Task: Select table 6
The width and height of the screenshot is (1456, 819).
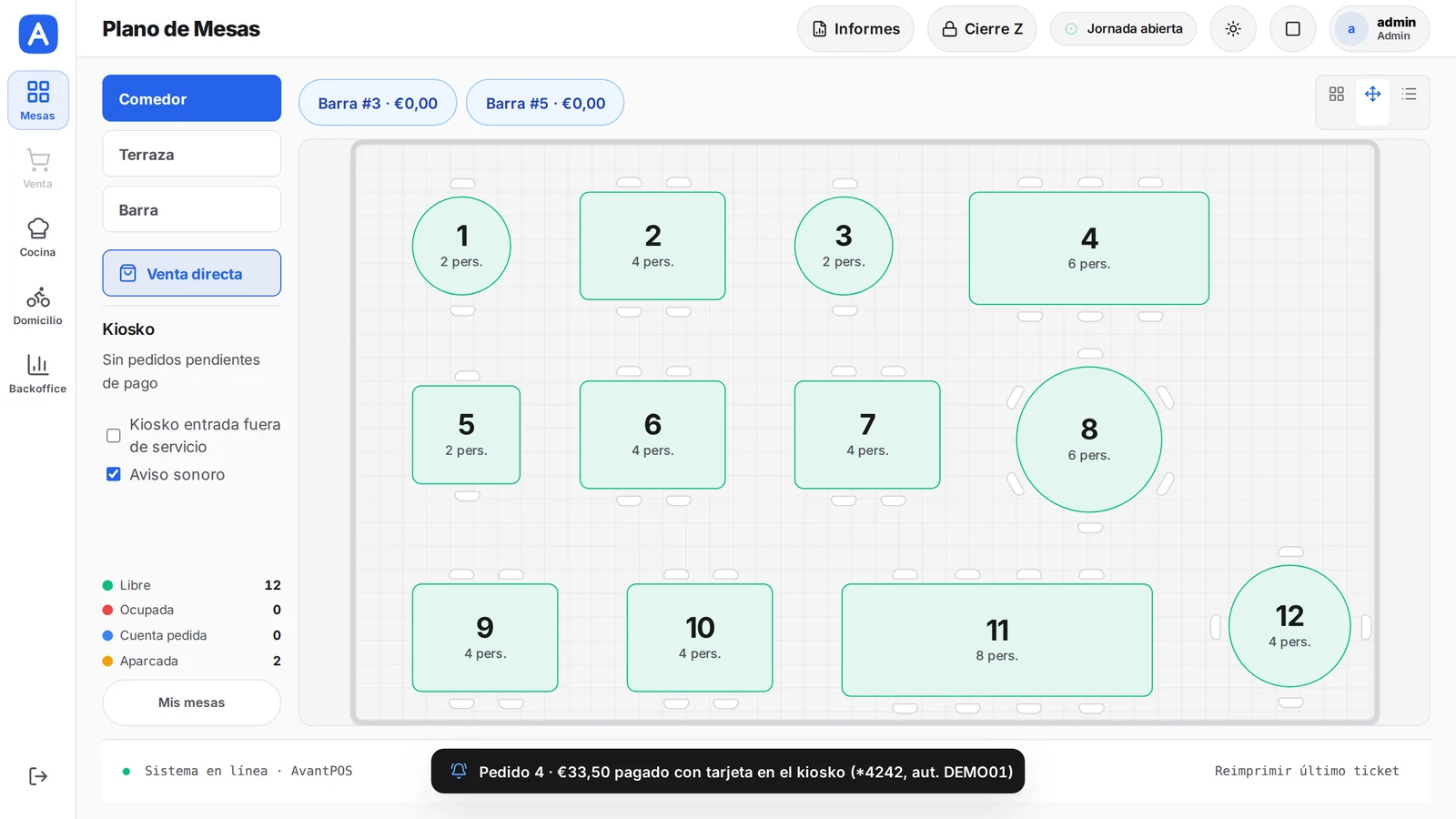Action: point(652,435)
